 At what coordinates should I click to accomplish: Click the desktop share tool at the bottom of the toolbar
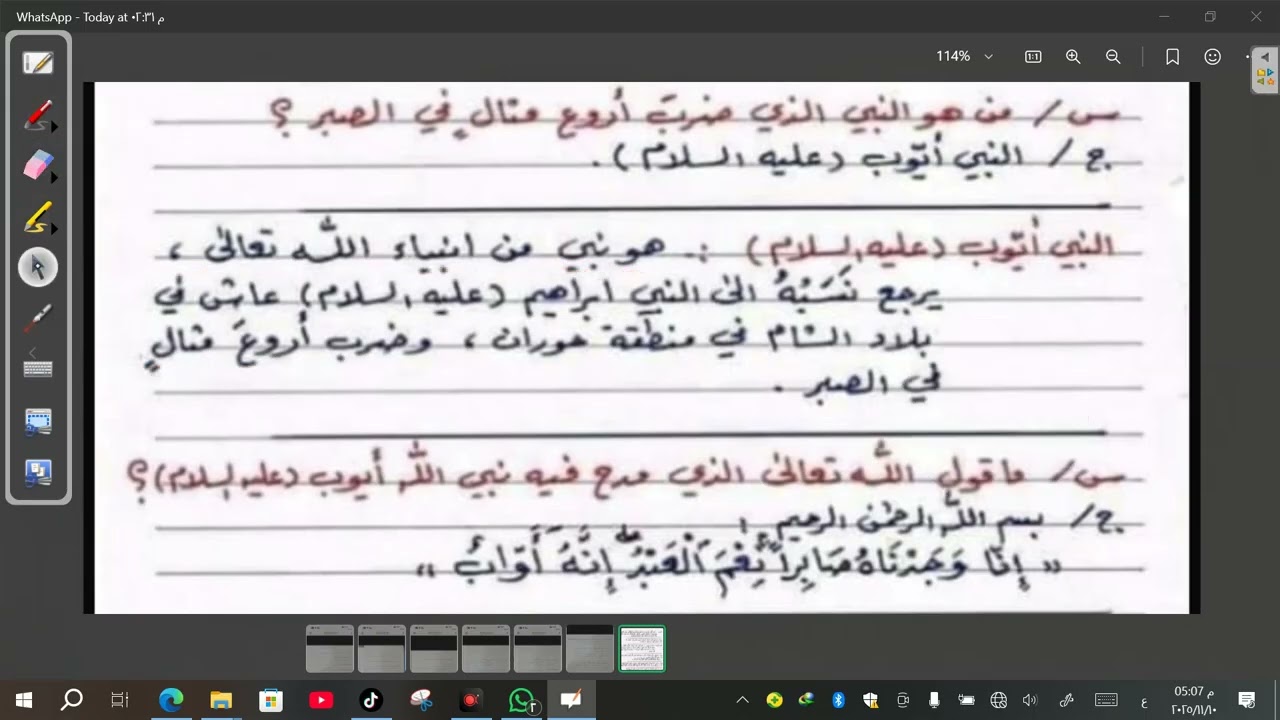(38, 472)
